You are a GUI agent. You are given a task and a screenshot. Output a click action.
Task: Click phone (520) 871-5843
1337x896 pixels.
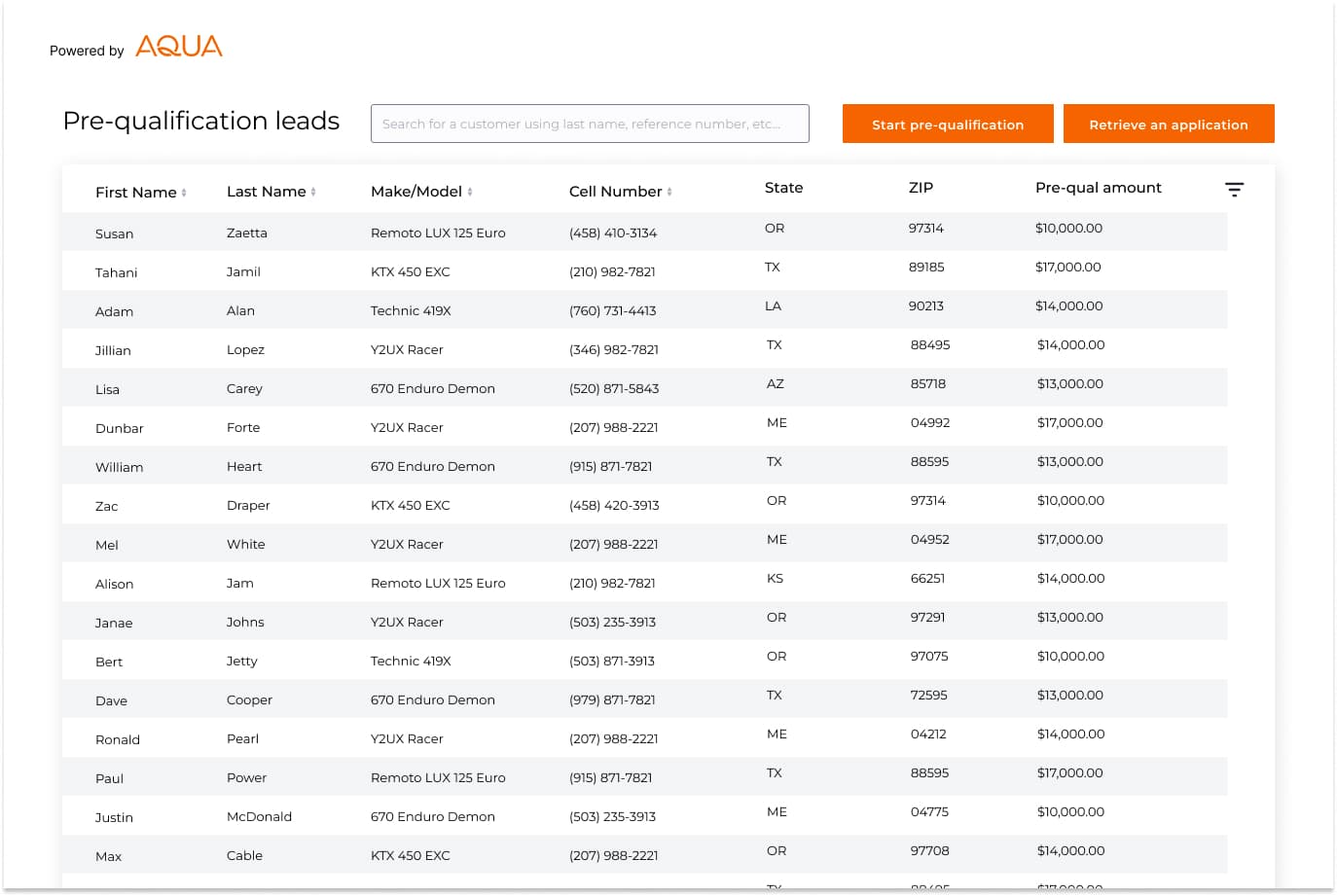(x=614, y=388)
